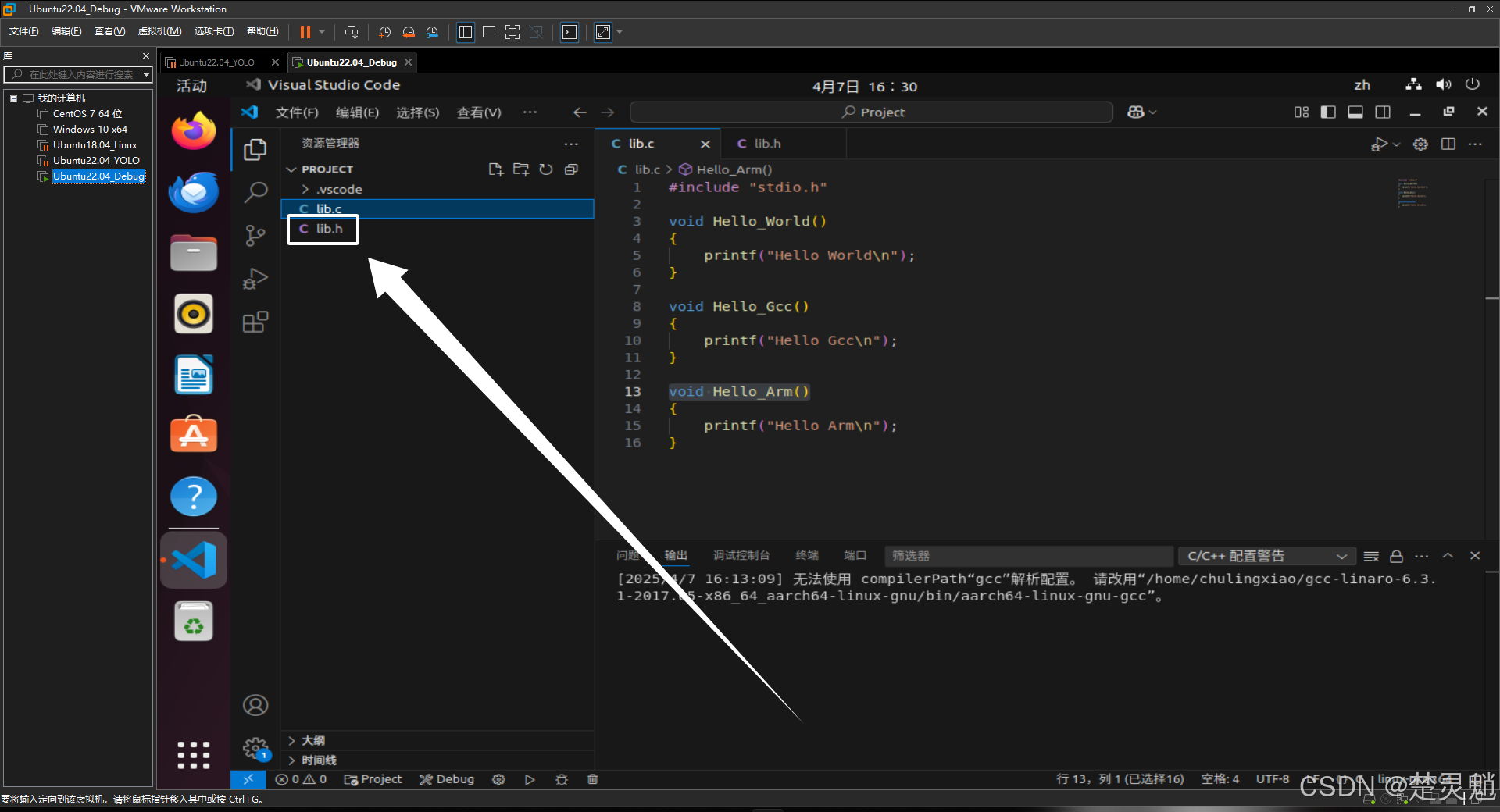
Task: Click status bar errors and warnings count
Action: 301,779
